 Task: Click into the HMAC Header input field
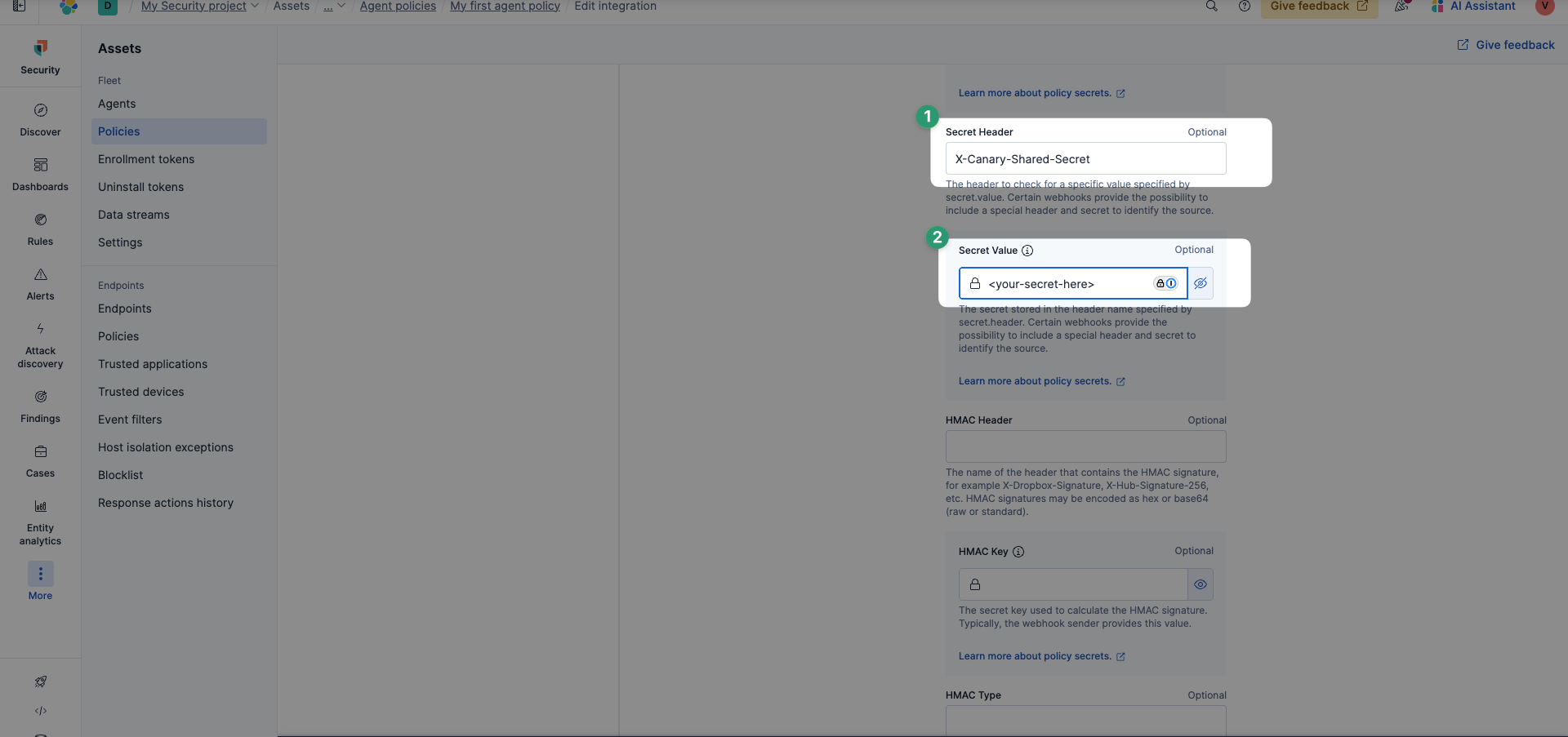click(x=1085, y=447)
